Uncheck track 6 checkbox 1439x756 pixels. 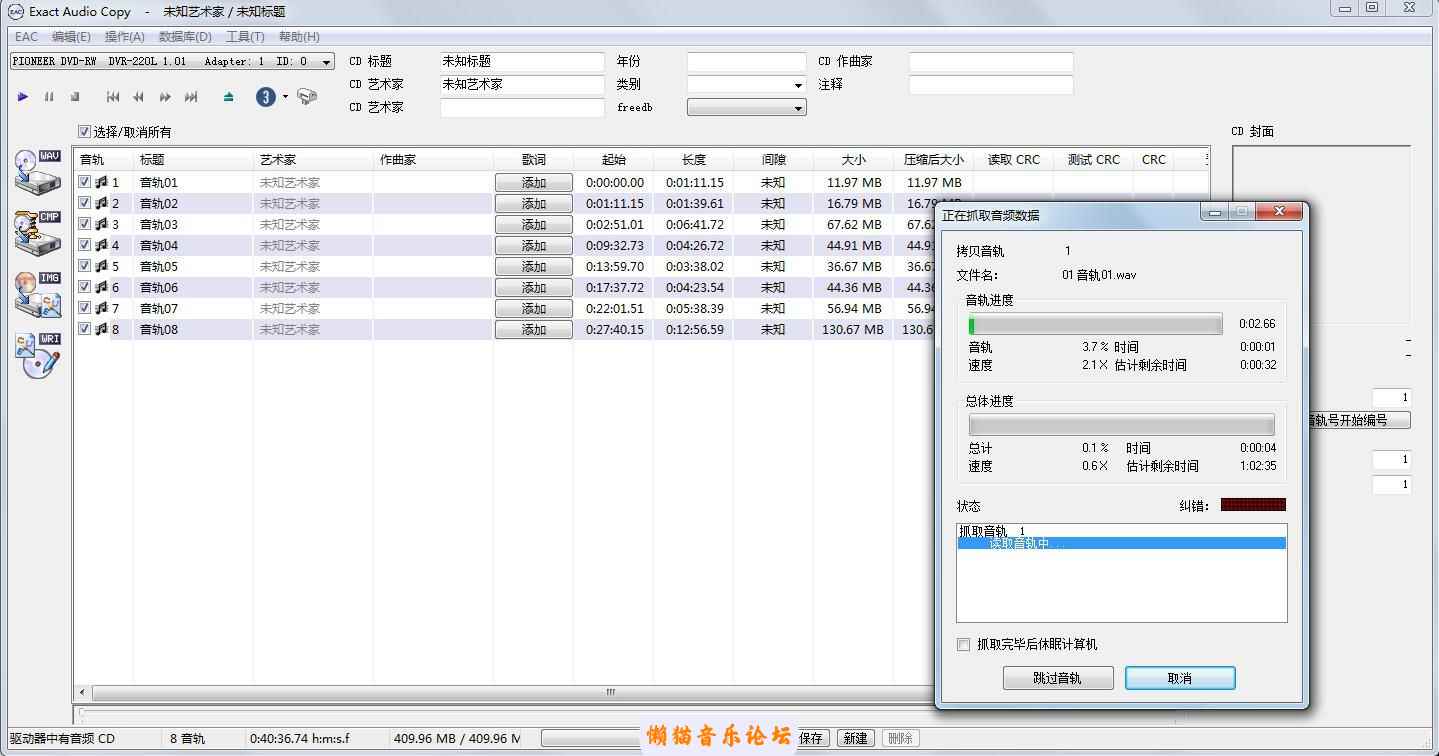[x=85, y=287]
